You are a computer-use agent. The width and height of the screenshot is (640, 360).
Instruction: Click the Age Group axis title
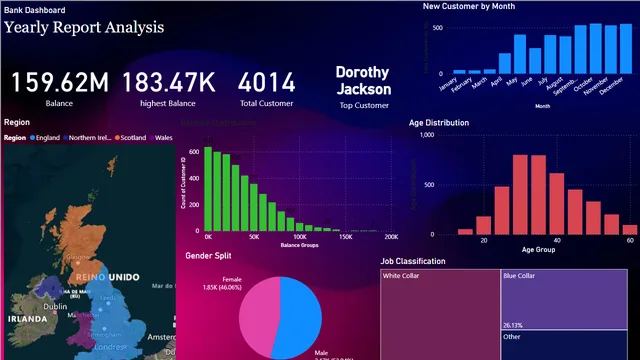click(538, 249)
